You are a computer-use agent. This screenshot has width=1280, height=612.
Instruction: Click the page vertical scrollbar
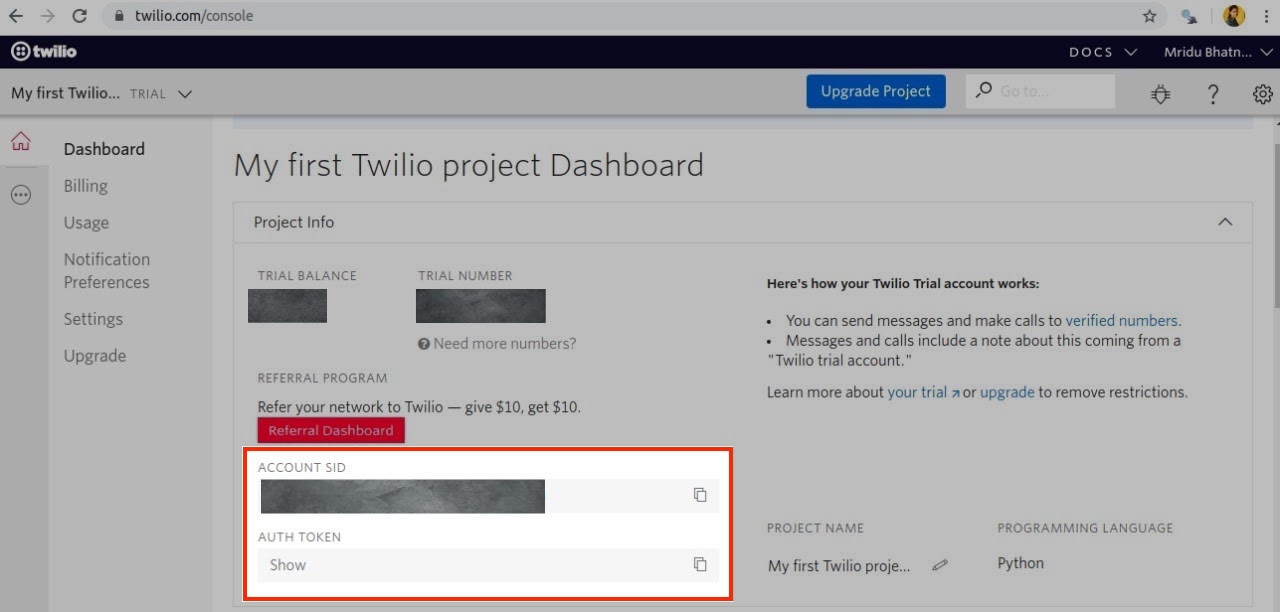1275,227
